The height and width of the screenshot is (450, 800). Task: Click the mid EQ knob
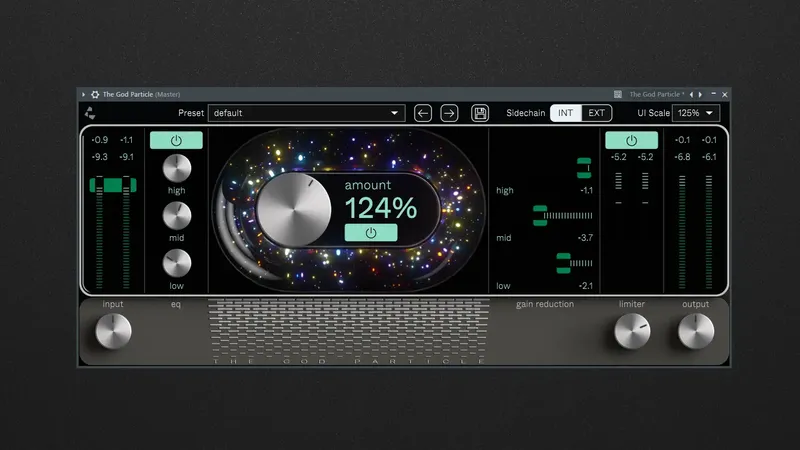pyautogui.click(x=177, y=216)
